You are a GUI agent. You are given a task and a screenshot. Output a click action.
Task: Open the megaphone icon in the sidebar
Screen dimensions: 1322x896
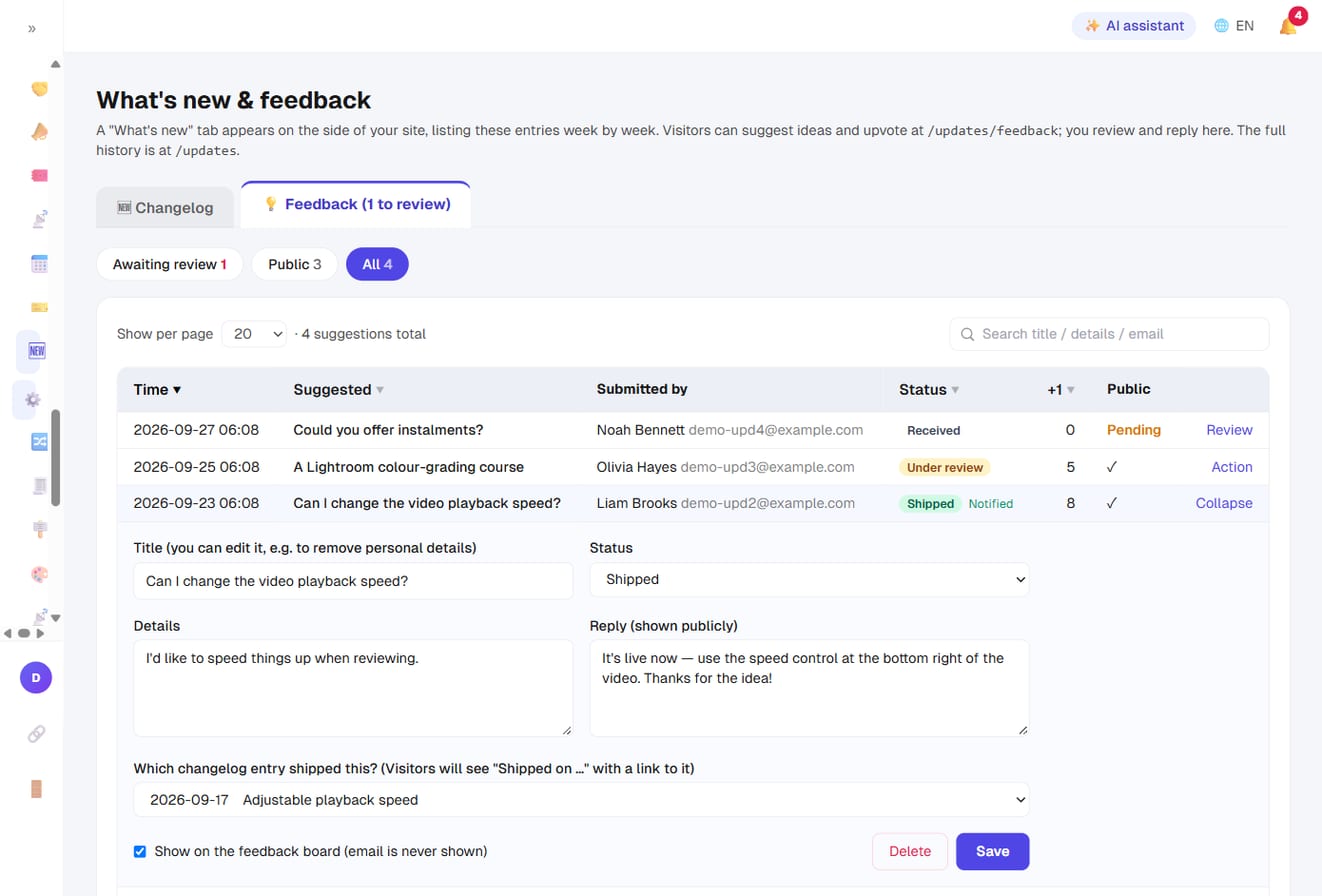[40, 131]
